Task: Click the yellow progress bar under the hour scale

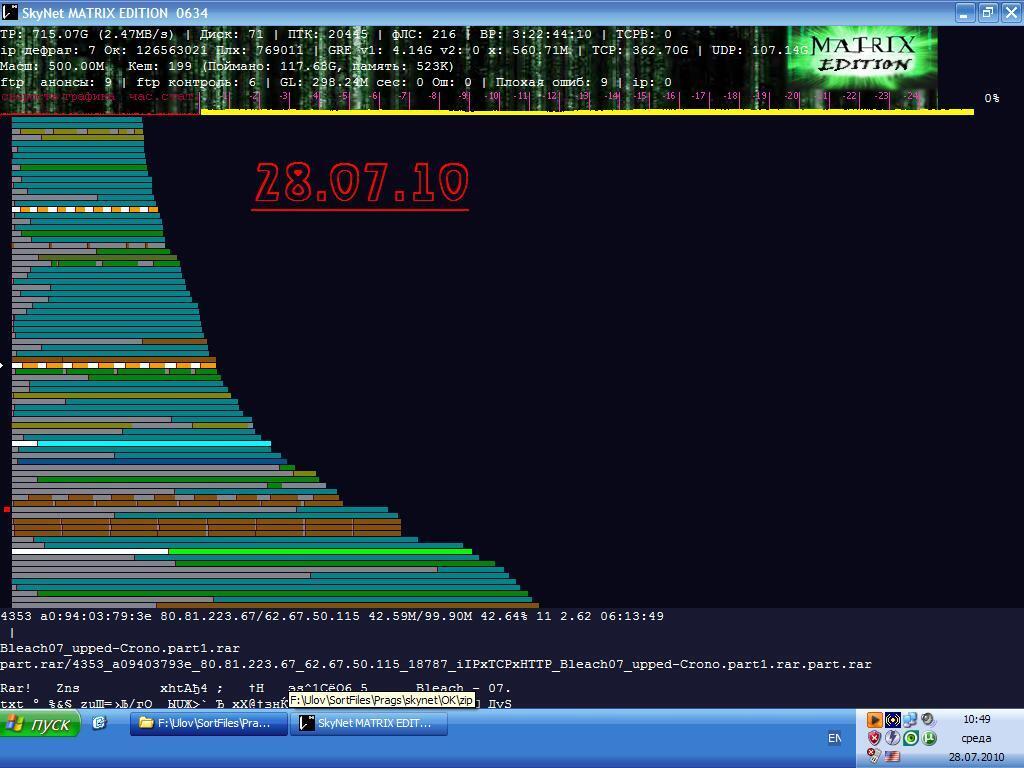Action: coord(586,112)
